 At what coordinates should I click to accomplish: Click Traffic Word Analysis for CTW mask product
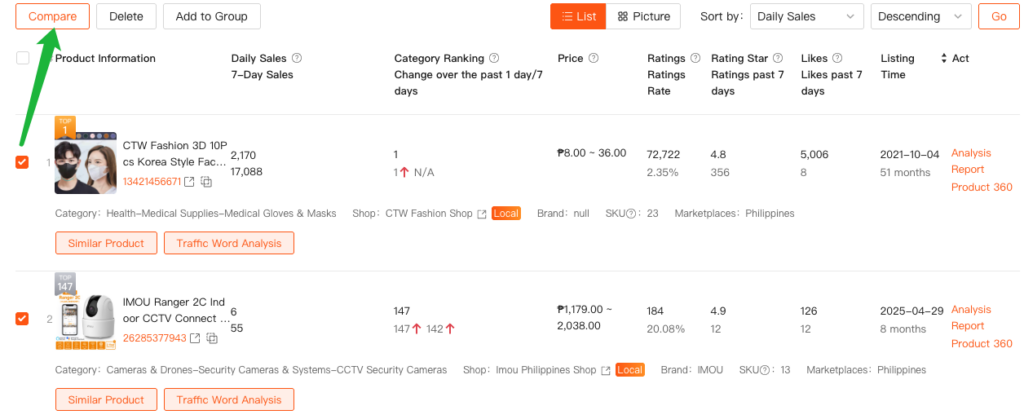[x=229, y=243]
